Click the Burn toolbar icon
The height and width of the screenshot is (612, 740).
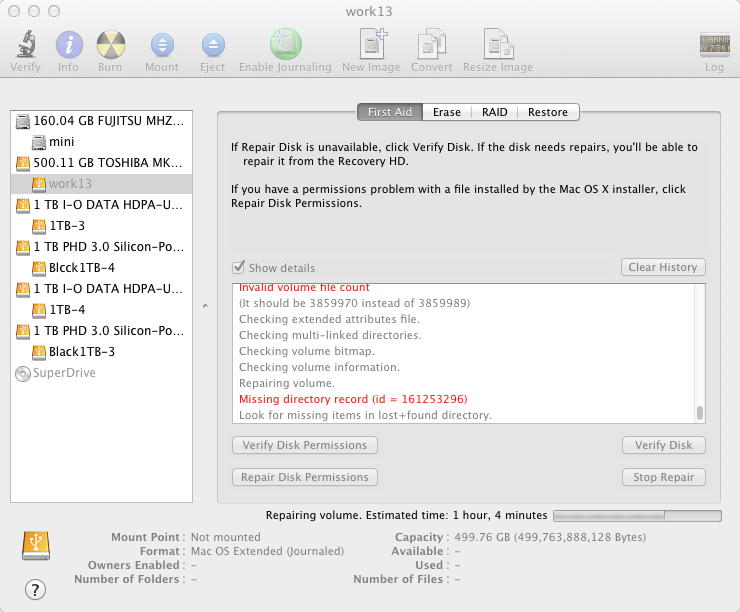point(110,44)
